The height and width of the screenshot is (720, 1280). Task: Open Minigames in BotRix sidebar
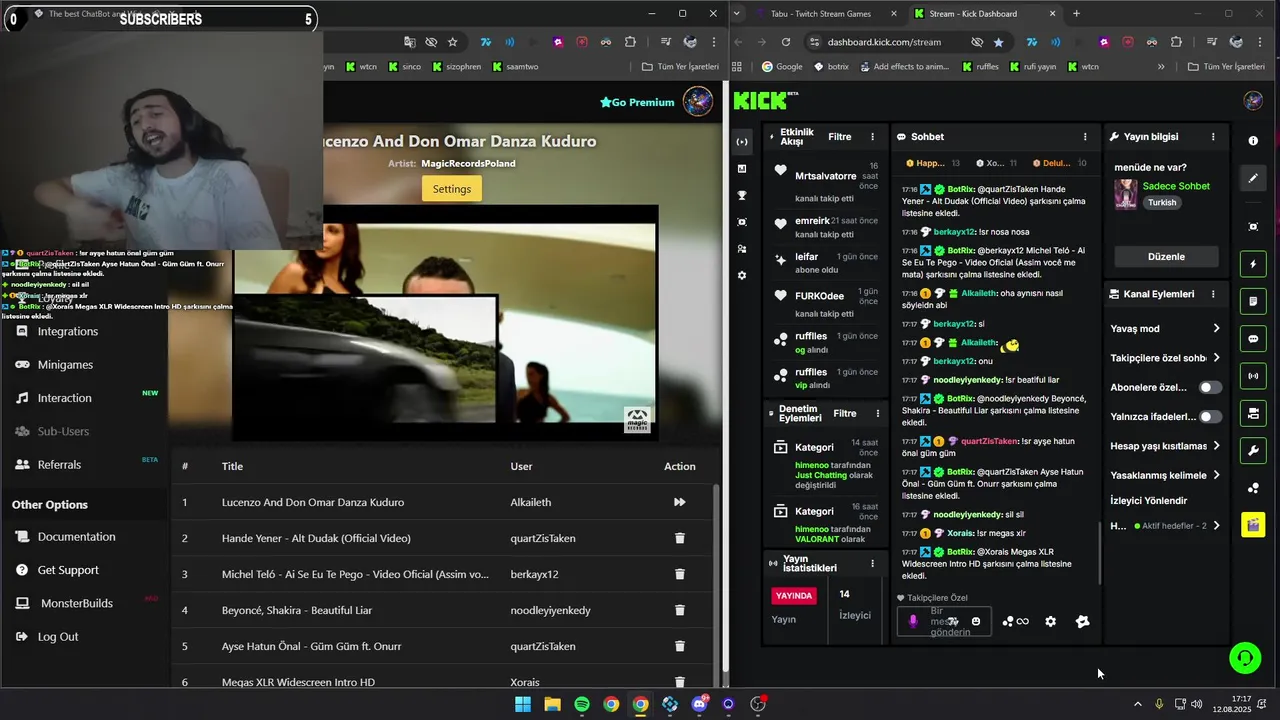65,364
